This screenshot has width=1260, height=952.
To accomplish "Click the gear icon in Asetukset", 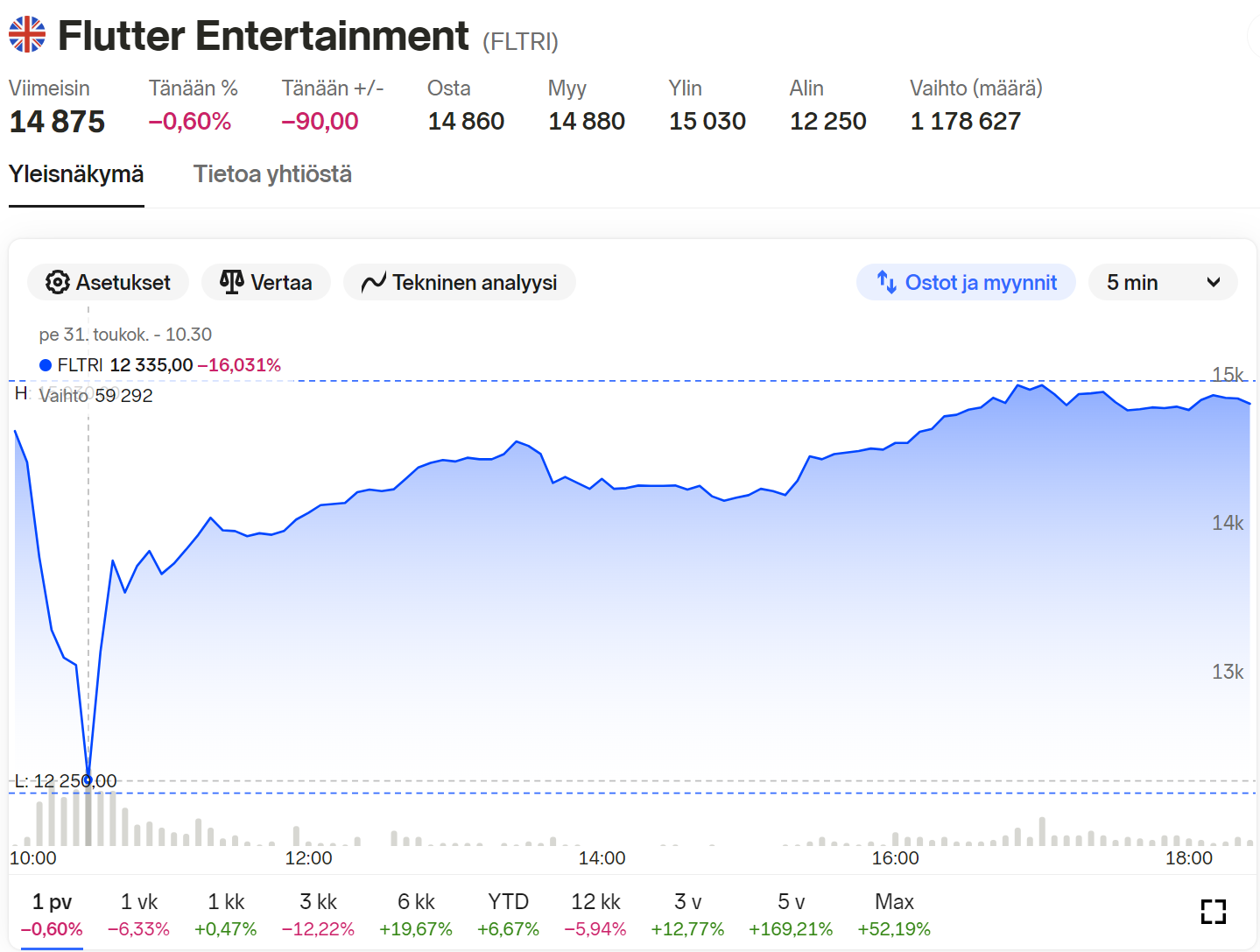I will pyautogui.click(x=58, y=282).
